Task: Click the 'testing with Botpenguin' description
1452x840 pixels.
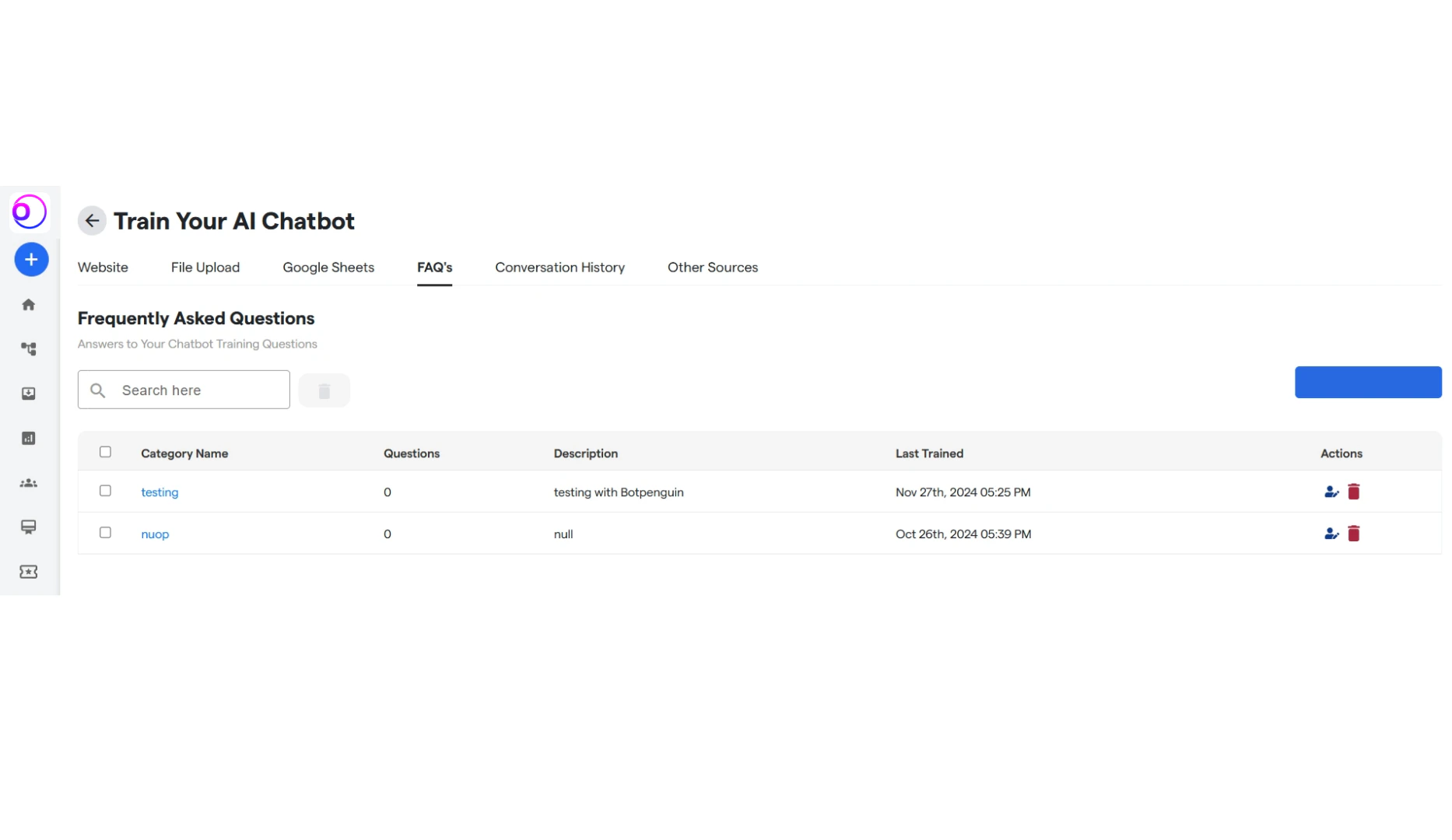Action: tap(619, 492)
